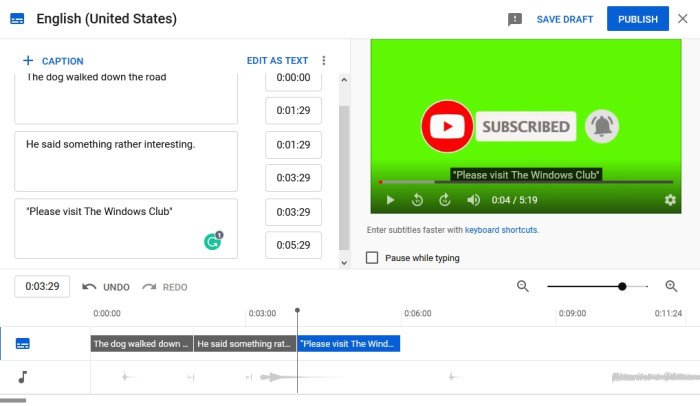
Task: Click the zoom in timeline magnifier
Action: pos(671,286)
